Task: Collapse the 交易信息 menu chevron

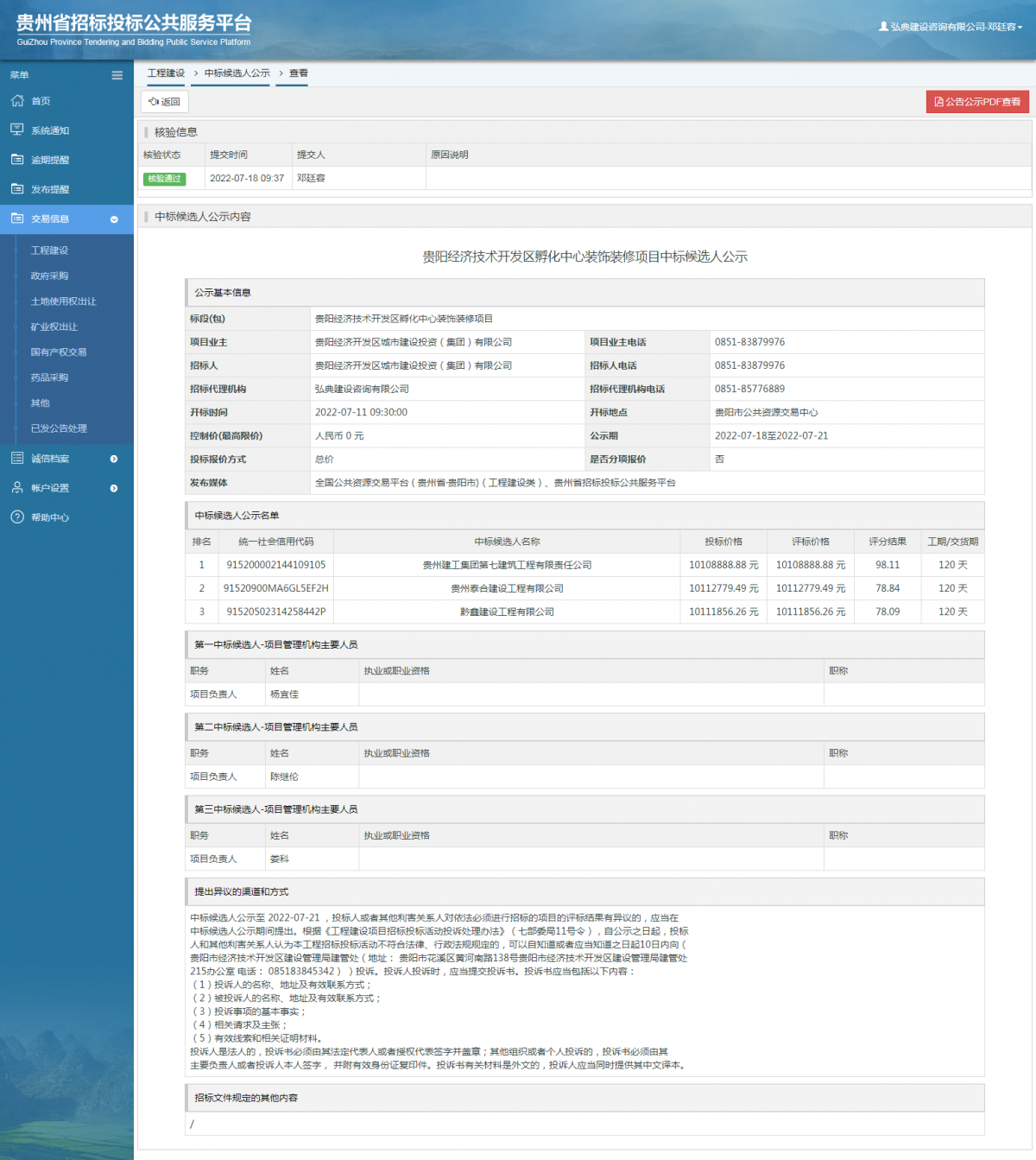Action: [114, 219]
